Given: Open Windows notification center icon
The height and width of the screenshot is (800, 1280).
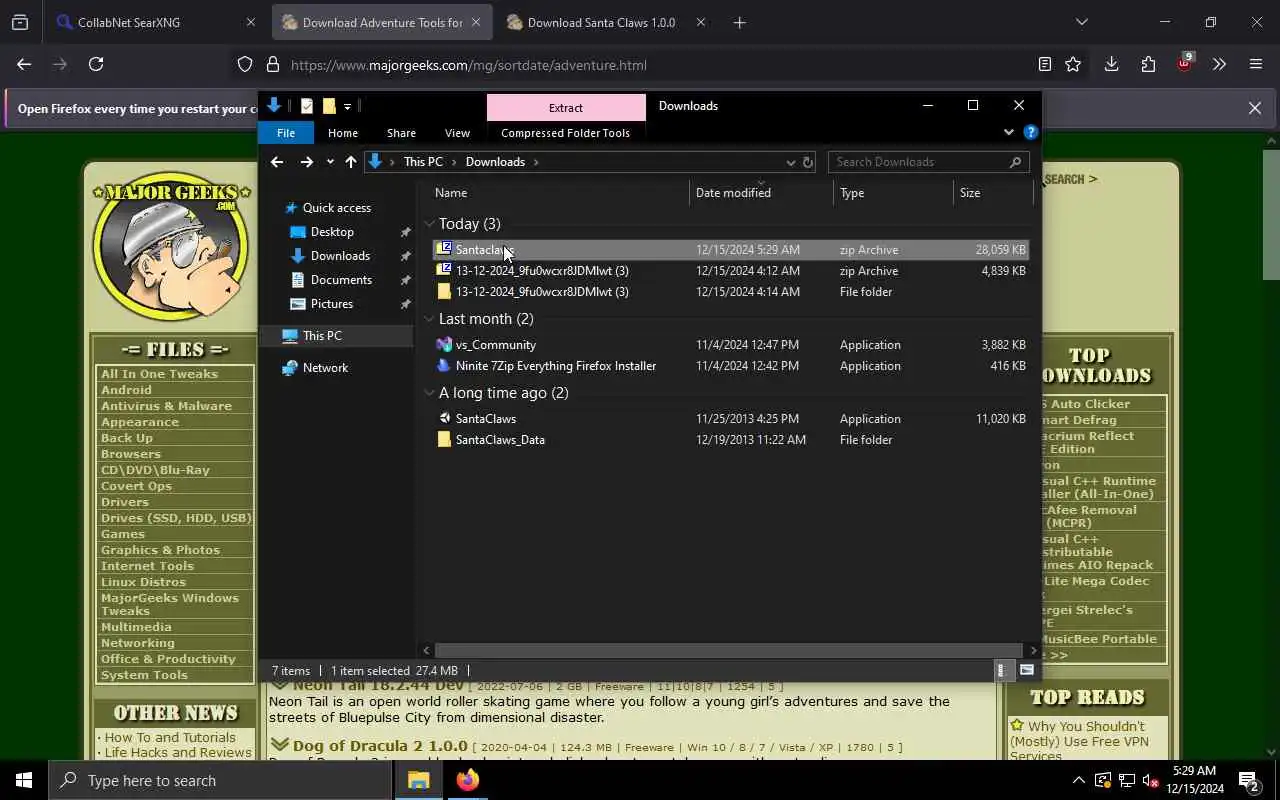Looking at the screenshot, I should [1248, 780].
